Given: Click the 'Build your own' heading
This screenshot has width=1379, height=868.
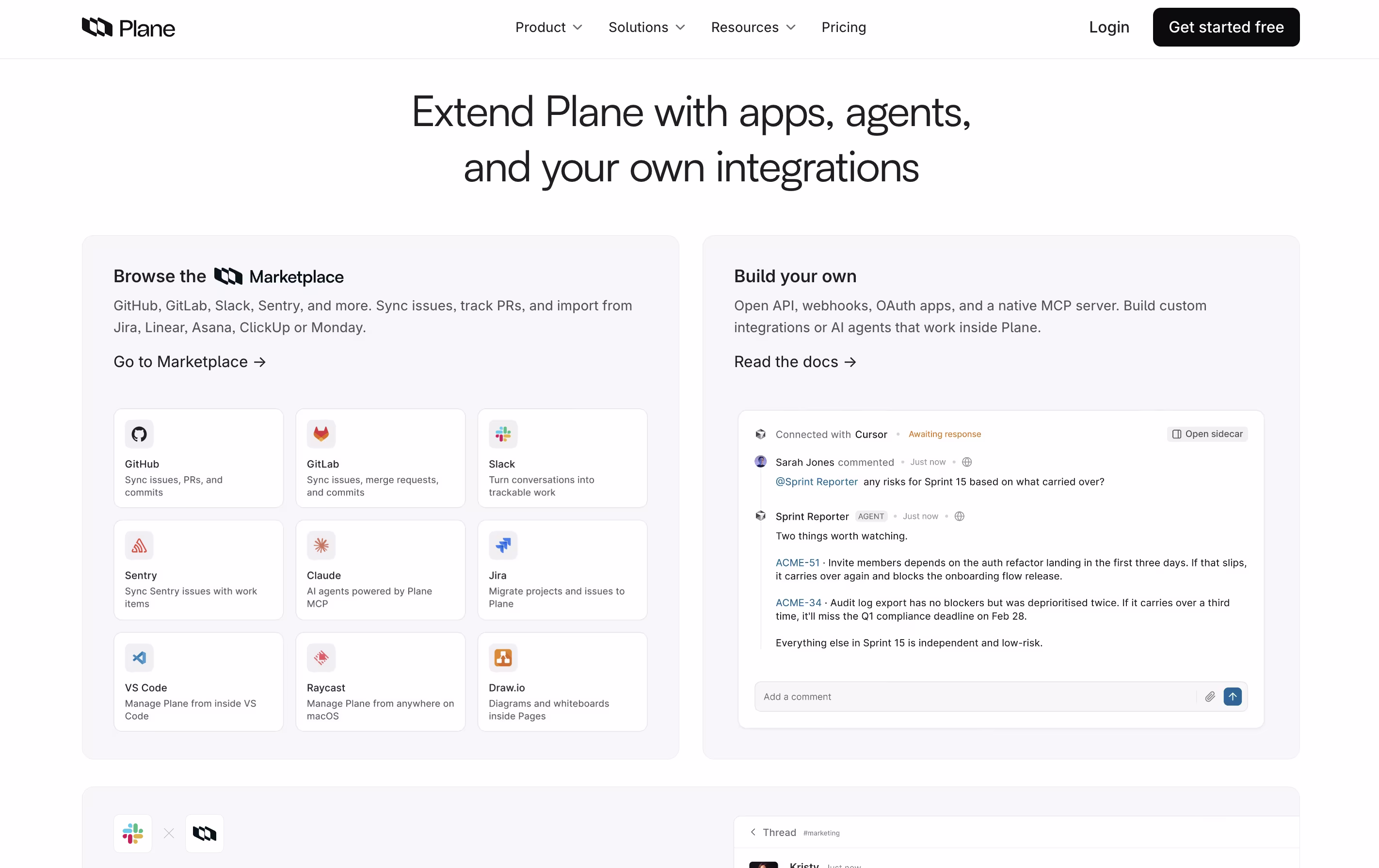Looking at the screenshot, I should click(x=795, y=276).
